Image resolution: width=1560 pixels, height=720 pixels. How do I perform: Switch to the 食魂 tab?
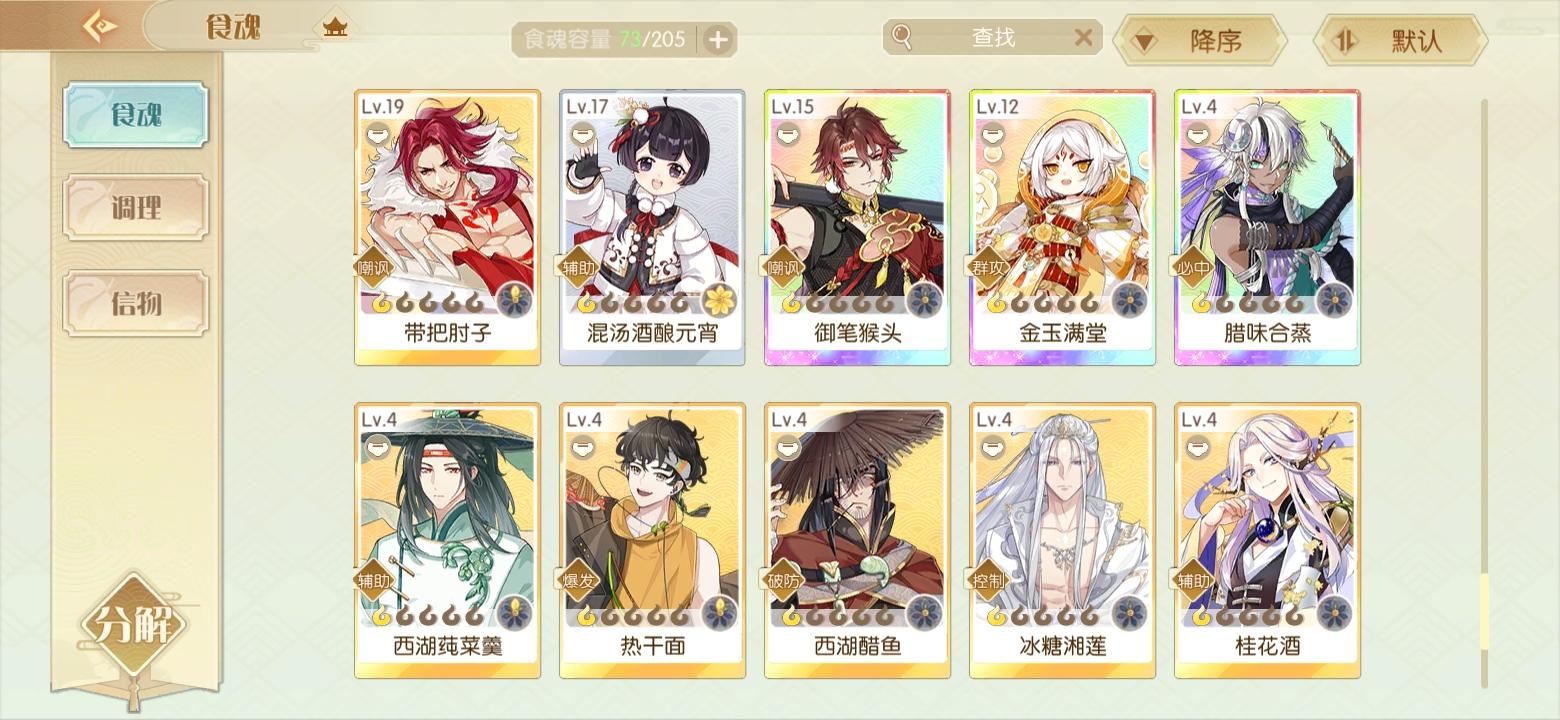coord(136,115)
